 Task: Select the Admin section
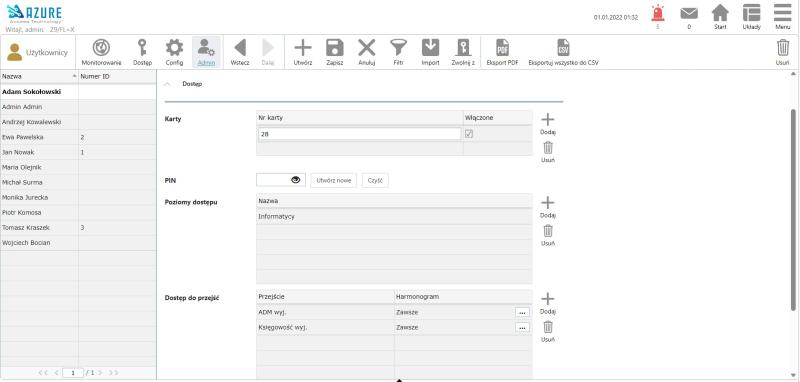207,52
